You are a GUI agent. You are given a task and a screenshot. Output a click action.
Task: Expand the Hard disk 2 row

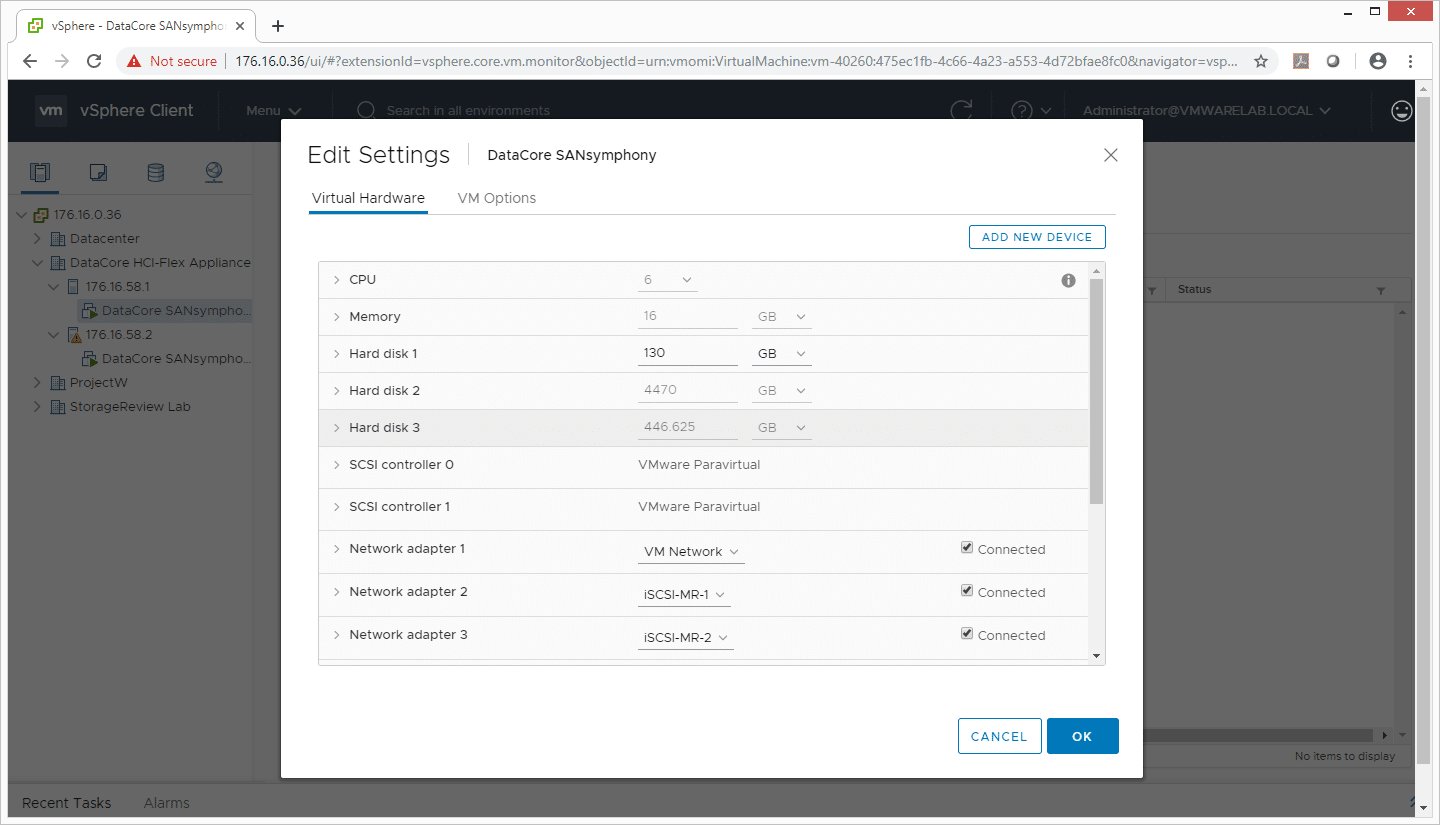tap(336, 391)
